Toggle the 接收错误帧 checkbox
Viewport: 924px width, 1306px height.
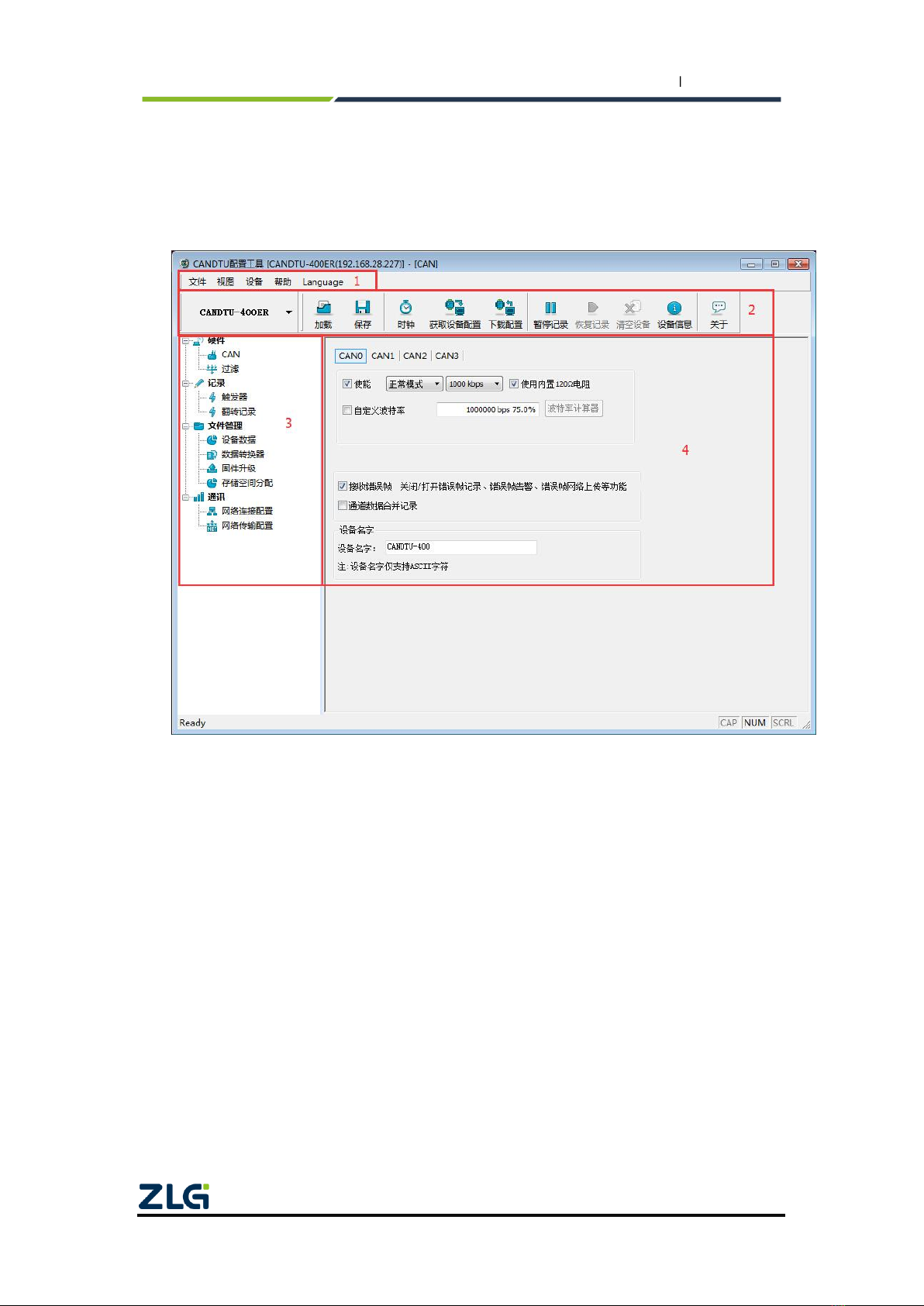point(343,486)
